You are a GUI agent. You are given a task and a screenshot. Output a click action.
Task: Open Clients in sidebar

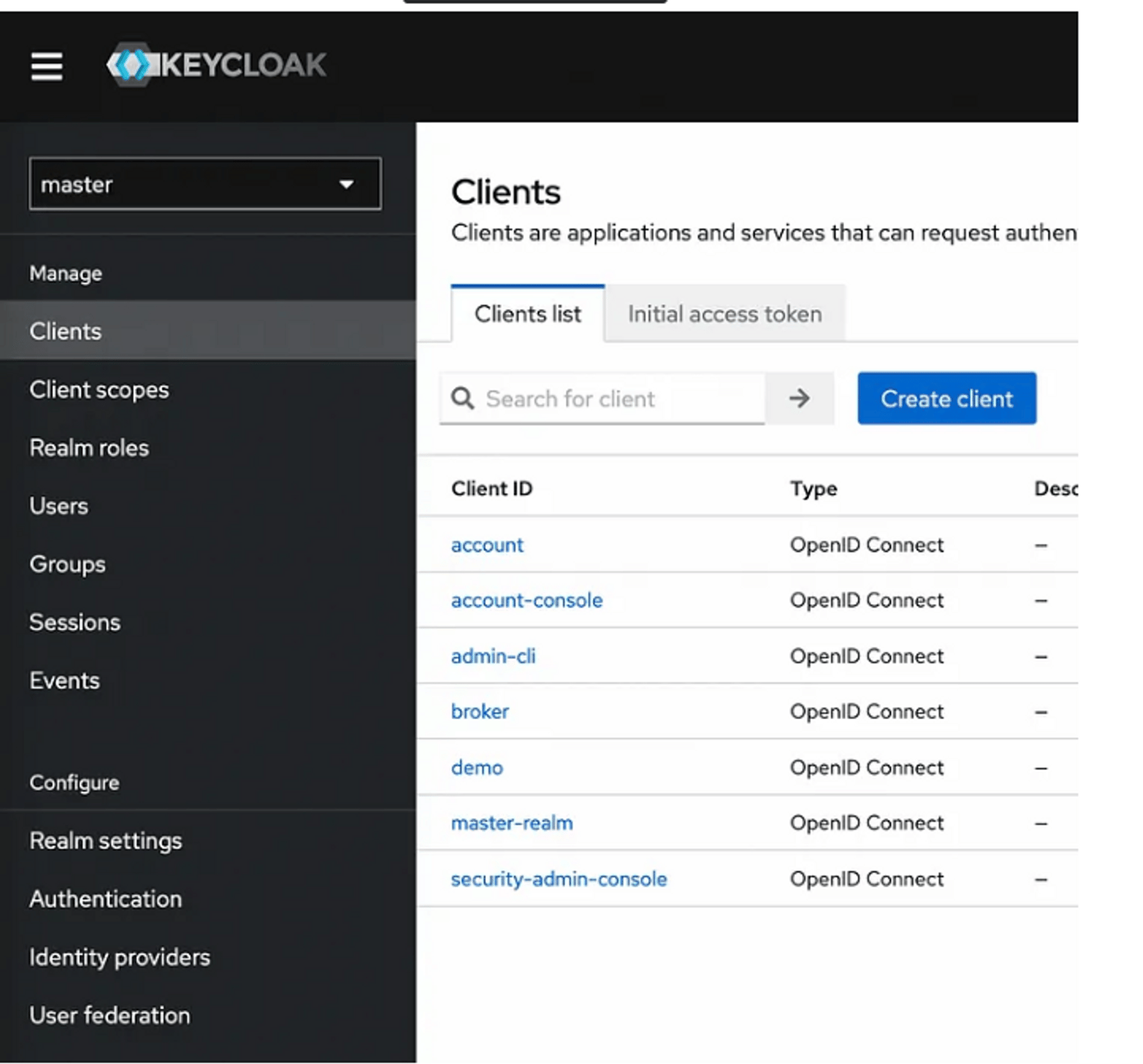[208, 331]
